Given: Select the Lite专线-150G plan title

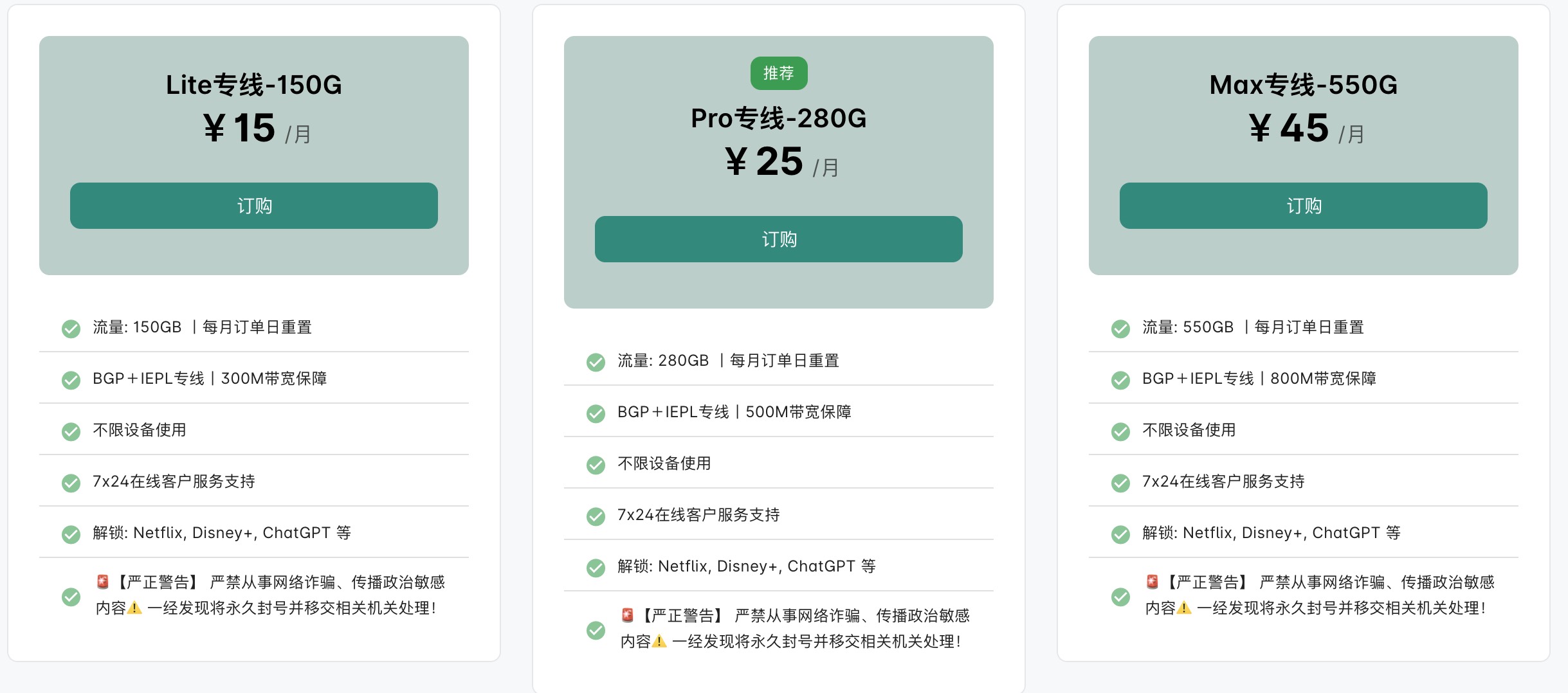Looking at the screenshot, I should 254,85.
